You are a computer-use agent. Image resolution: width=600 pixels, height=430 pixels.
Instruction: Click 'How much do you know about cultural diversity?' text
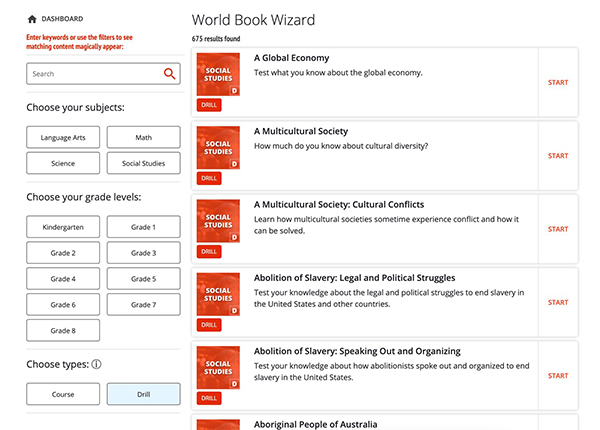341,146
